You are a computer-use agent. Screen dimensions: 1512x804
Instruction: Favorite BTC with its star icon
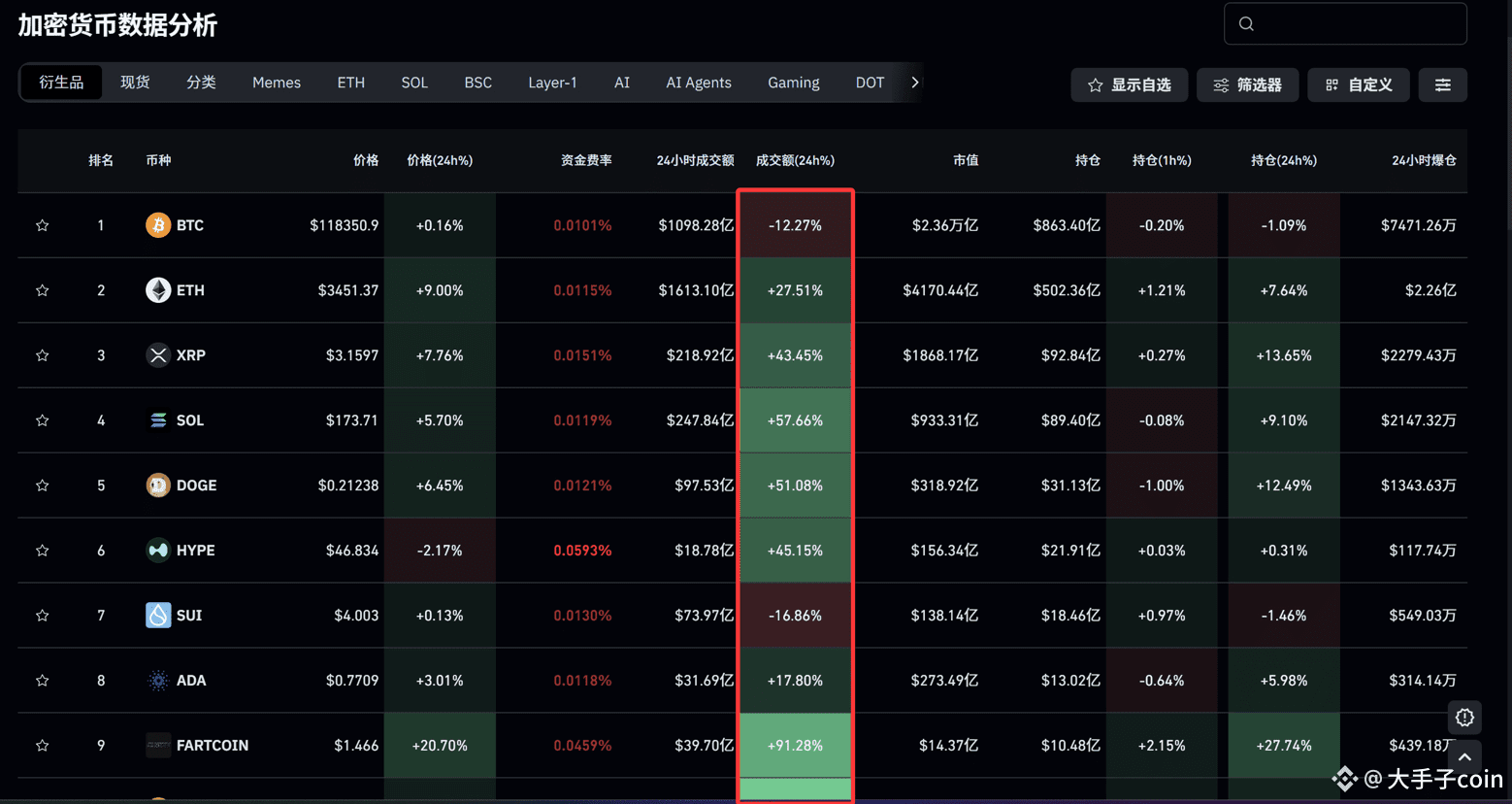pos(42,225)
